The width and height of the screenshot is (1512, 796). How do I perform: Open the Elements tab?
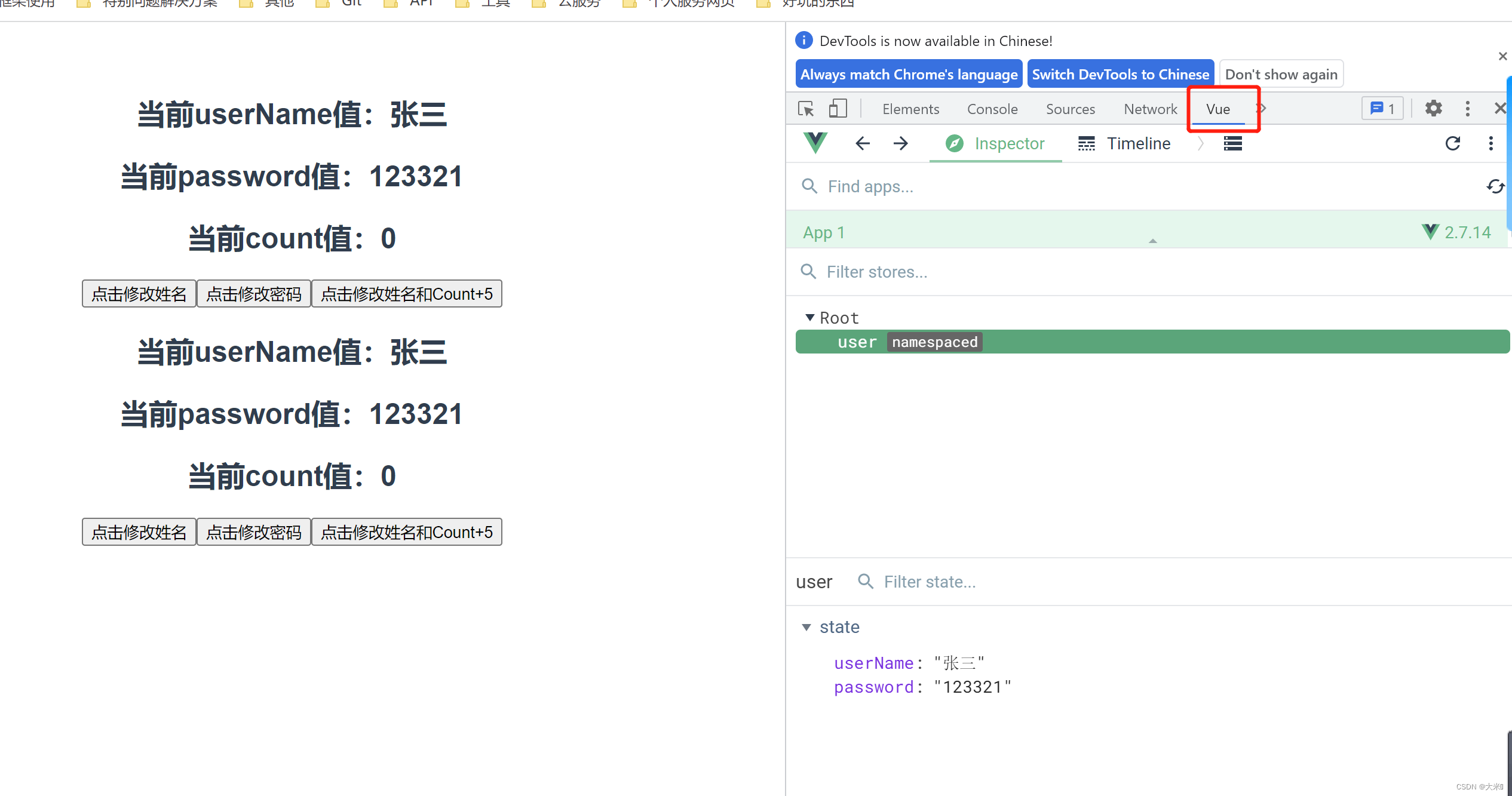[x=910, y=109]
